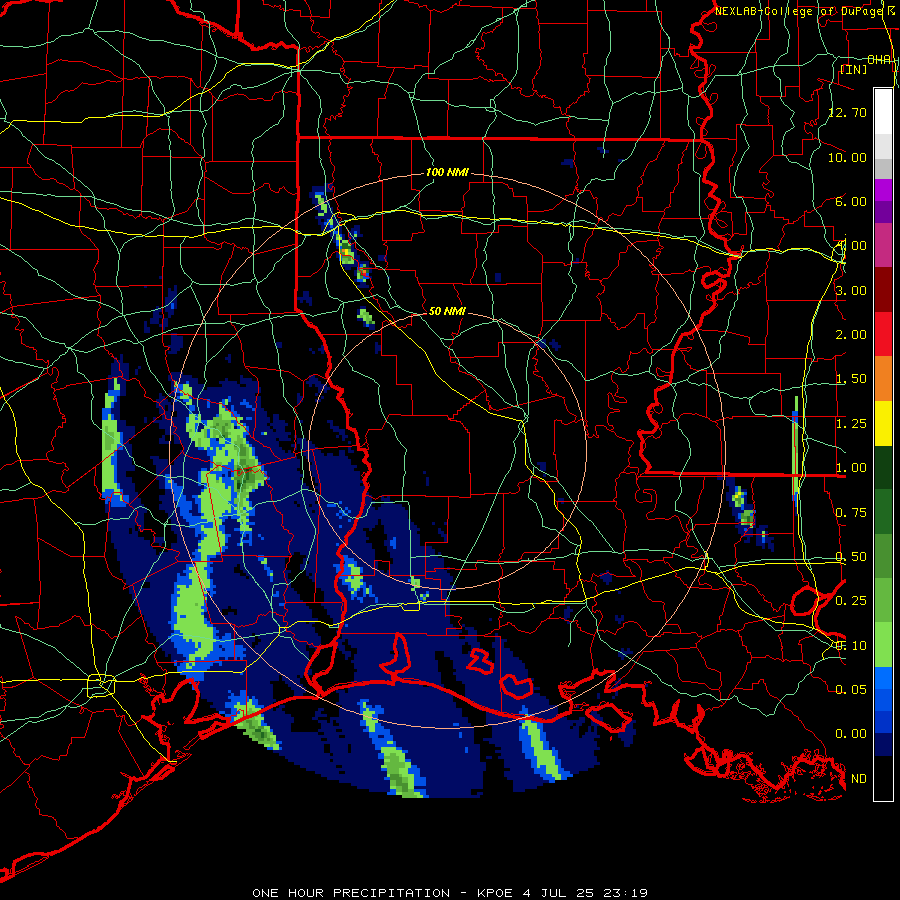Viewport: 900px width, 900px height.
Task: Click the 1.00 legend value
Action: click(851, 468)
